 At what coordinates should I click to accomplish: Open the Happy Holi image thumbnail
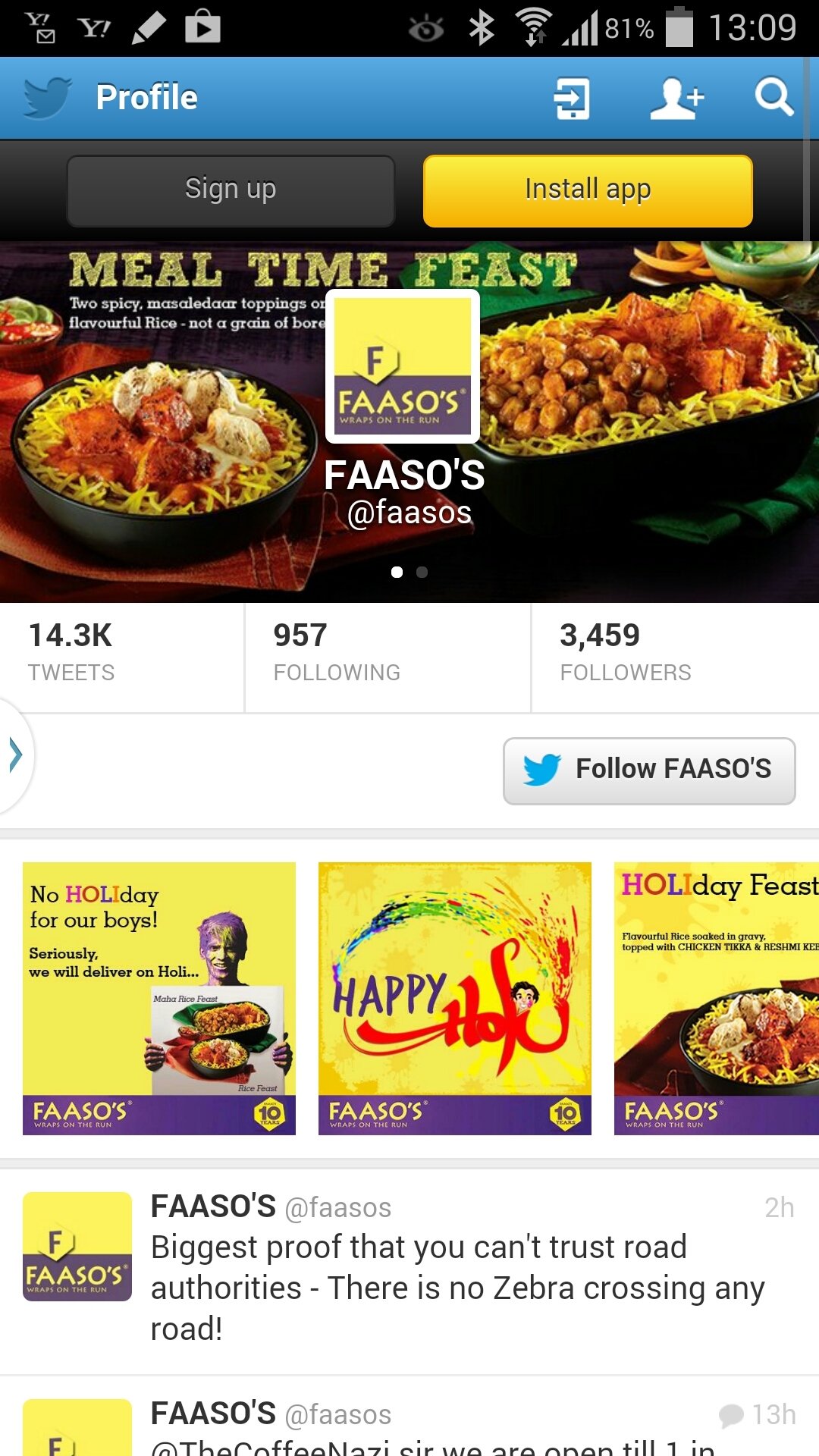tap(455, 999)
